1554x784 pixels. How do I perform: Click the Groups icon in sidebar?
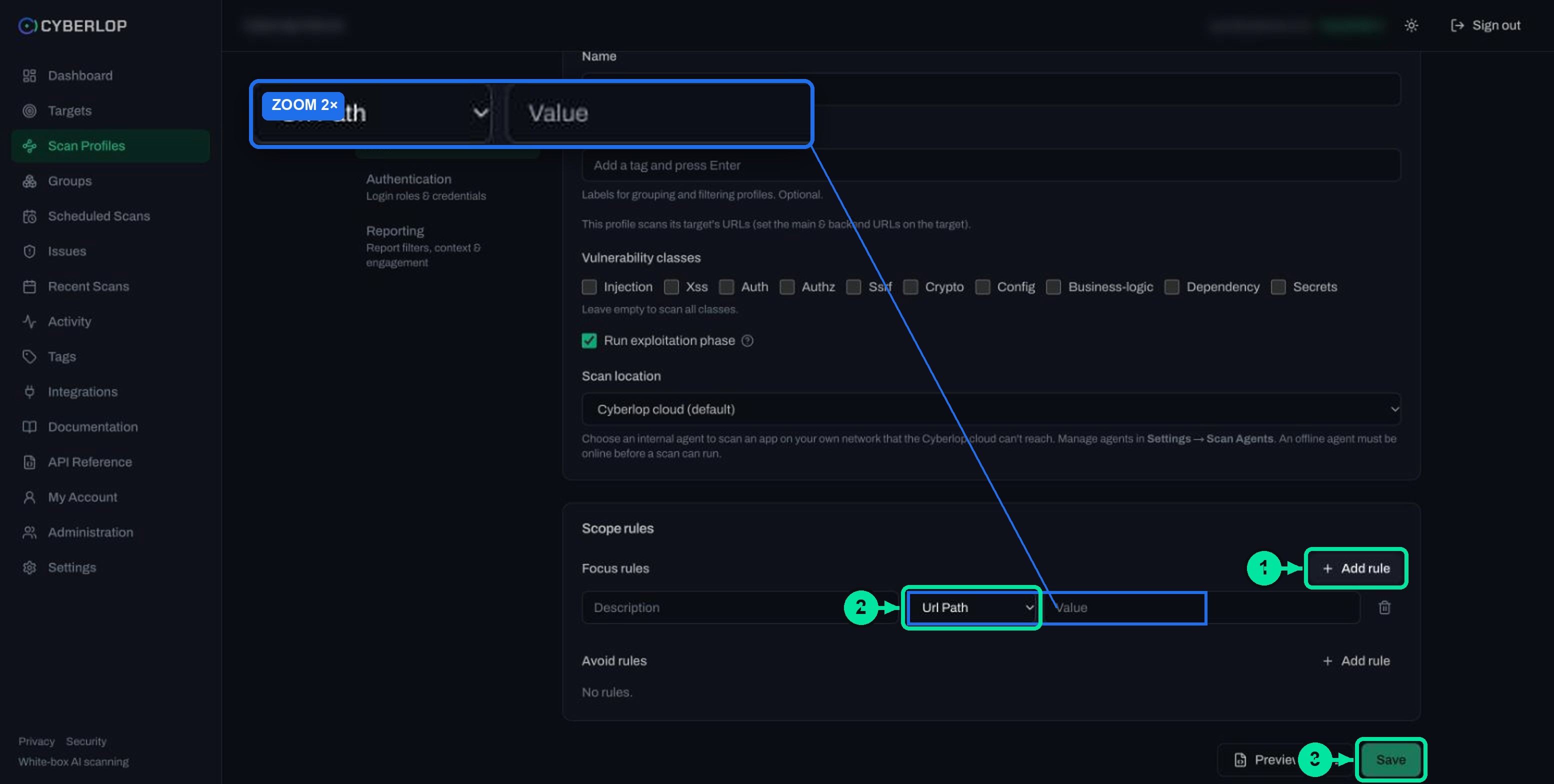click(x=29, y=181)
